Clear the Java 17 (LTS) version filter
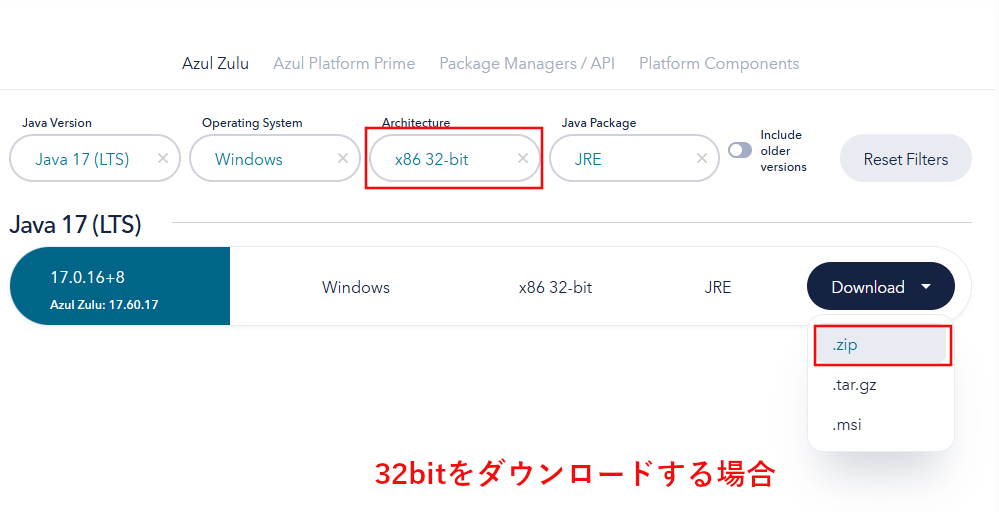The width and height of the screenshot is (999, 512). point(163,158)
